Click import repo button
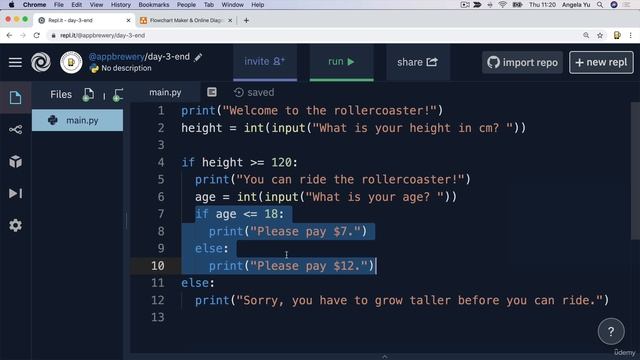This screenshot has width=640, height=360. coord(522,62)
